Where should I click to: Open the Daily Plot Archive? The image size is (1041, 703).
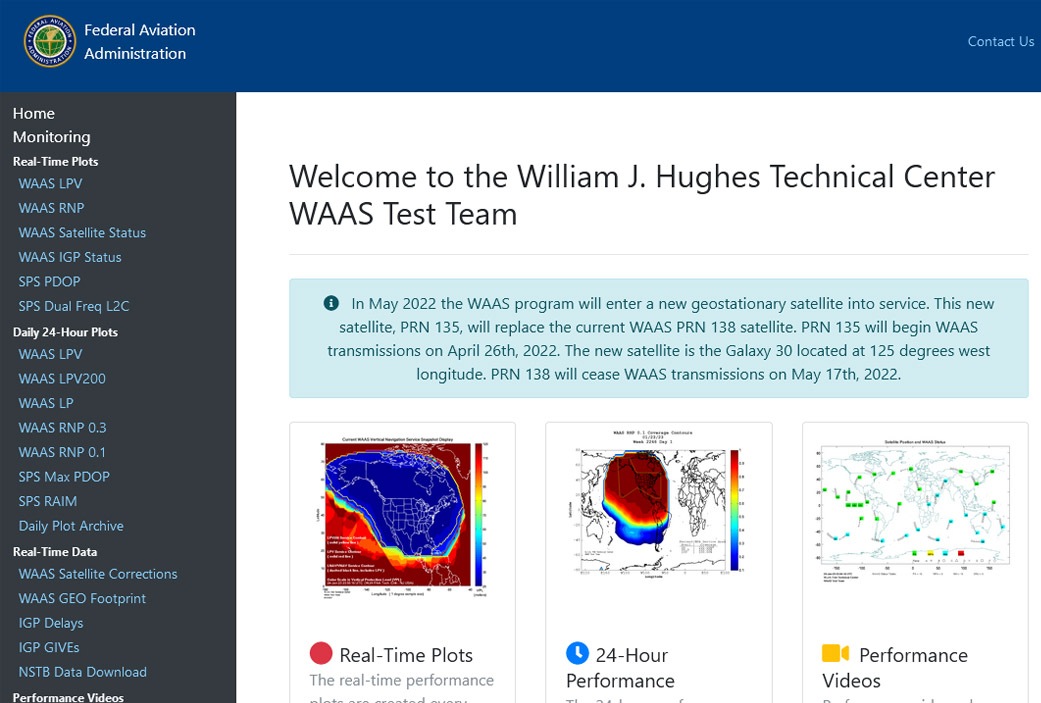point(71,526)
